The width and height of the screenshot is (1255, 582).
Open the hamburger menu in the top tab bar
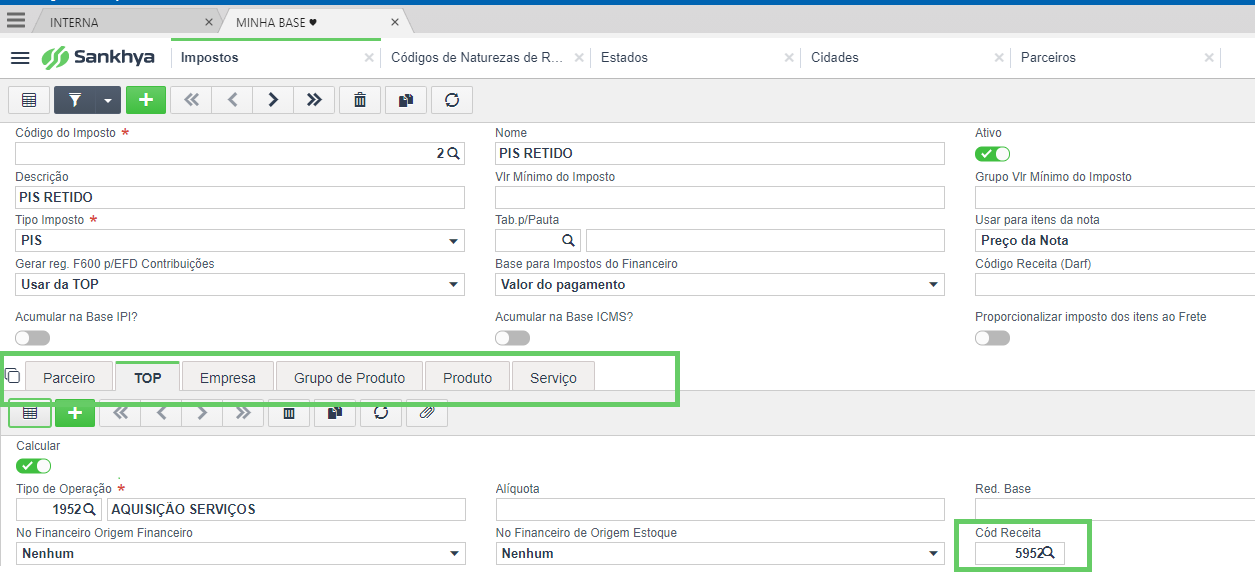coord(16,20)
